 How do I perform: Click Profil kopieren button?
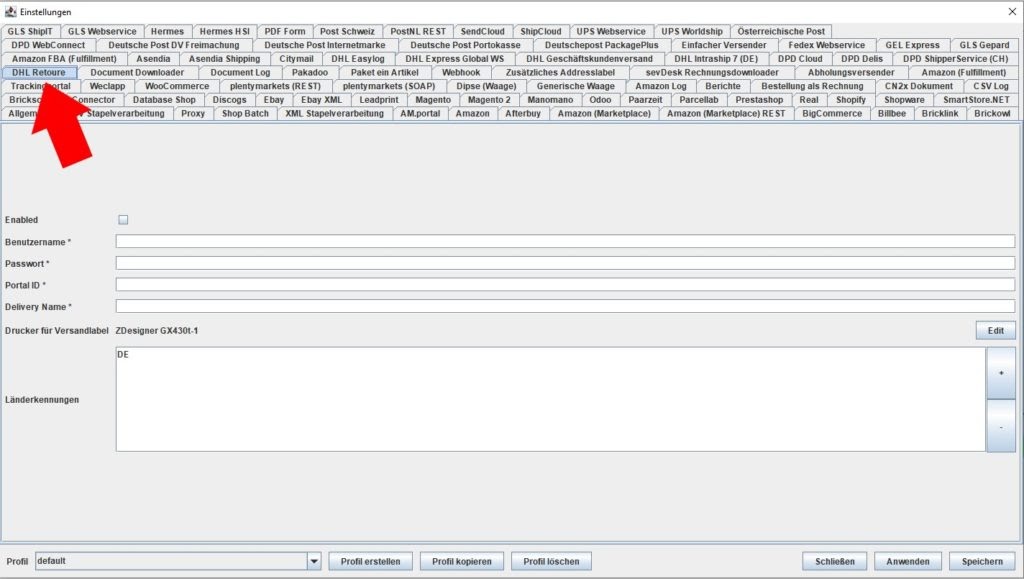pyautogui.click(x=462, y=561)
